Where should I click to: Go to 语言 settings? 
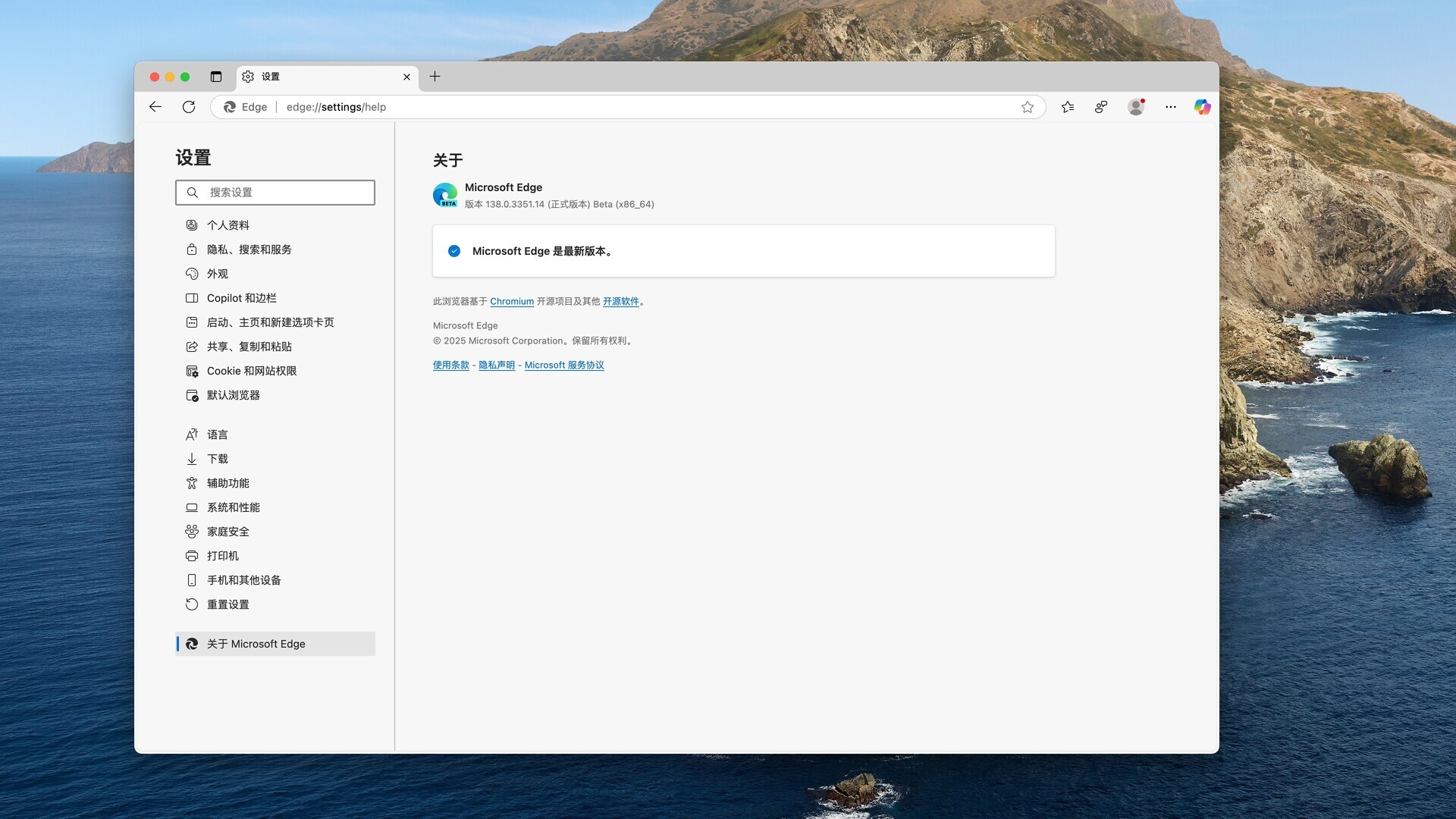tap(275, 435)
